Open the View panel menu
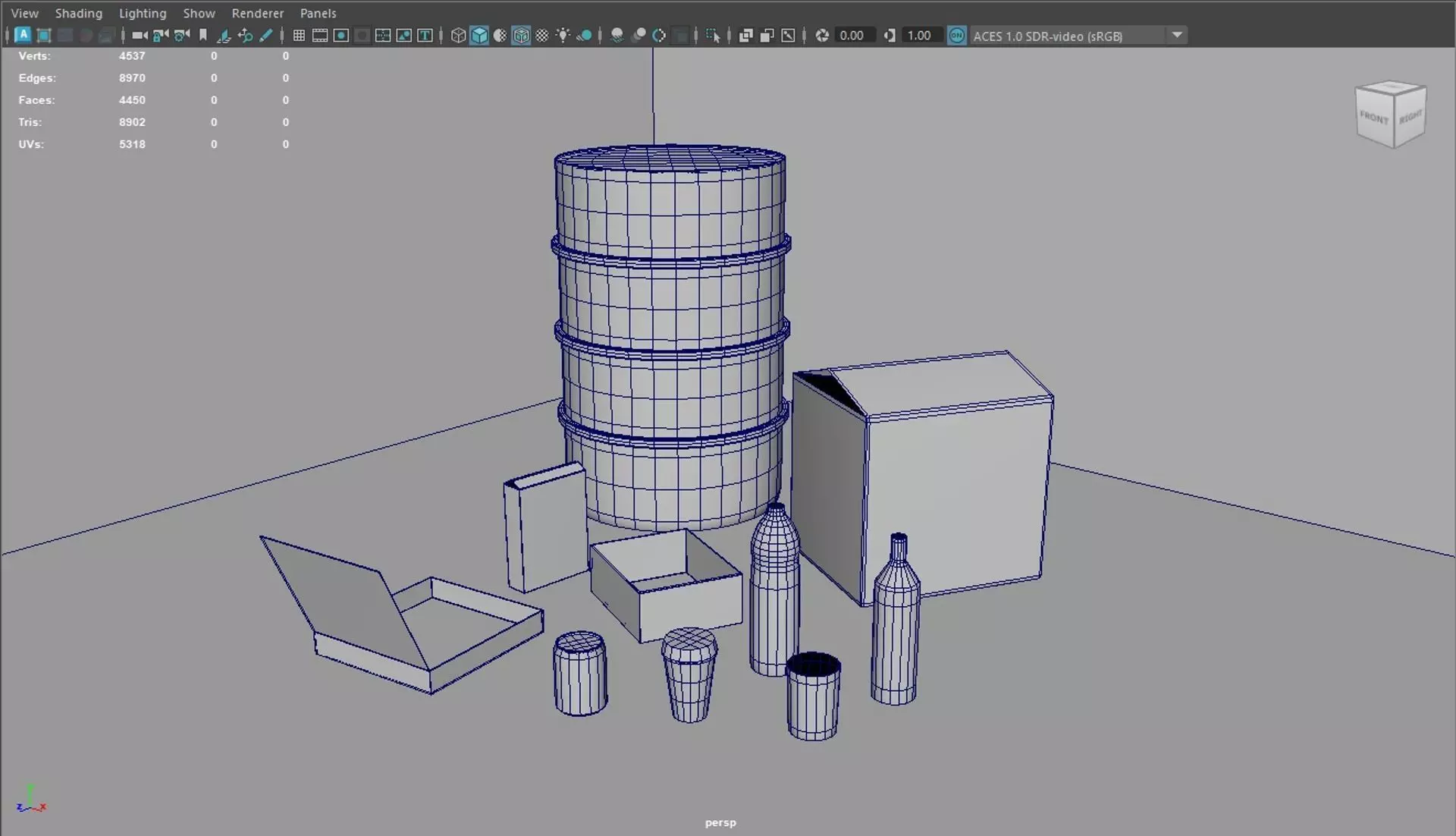 click(24, 13)
